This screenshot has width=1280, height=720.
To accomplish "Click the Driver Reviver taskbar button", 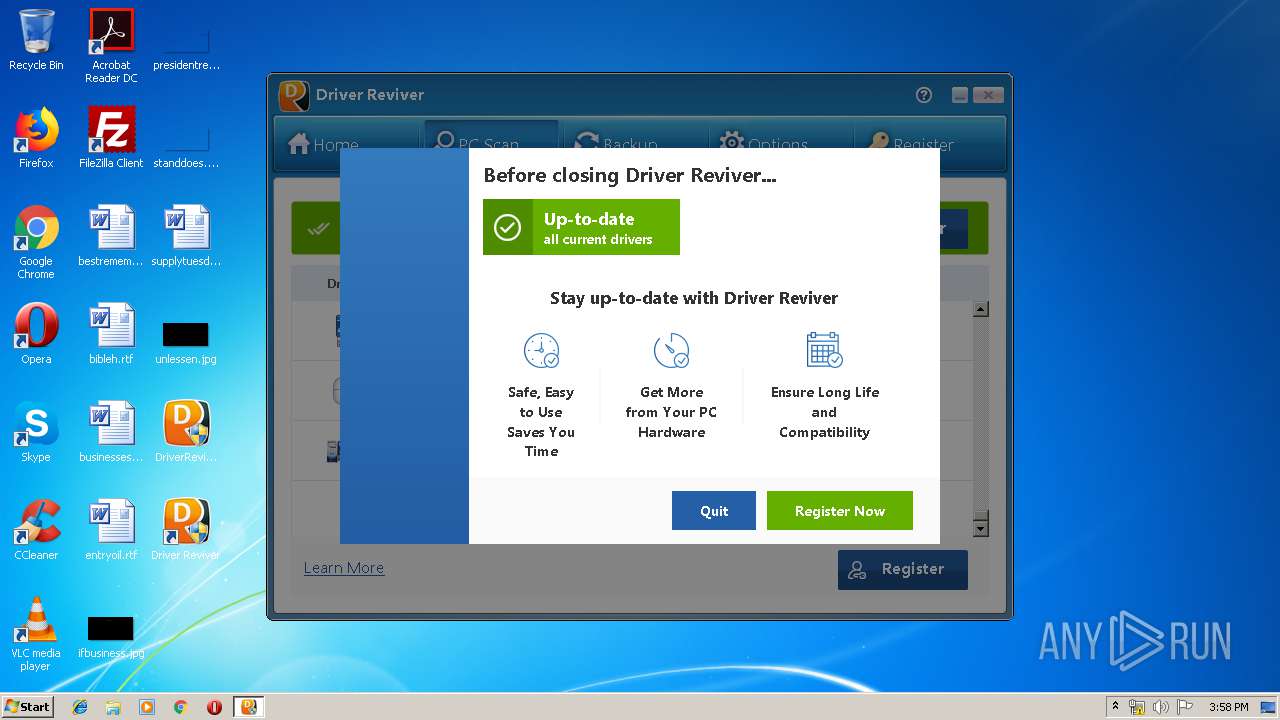I will click(x=249, y=707).
